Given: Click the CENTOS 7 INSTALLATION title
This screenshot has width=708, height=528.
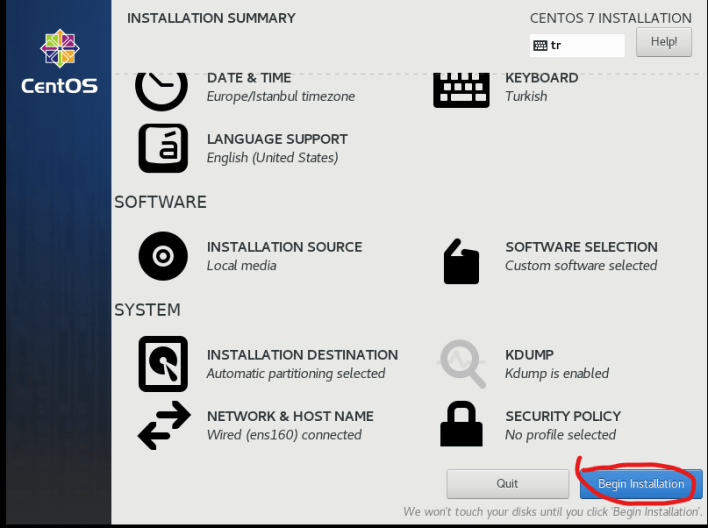Looking at the screenshot, I should tap(610, 18).
